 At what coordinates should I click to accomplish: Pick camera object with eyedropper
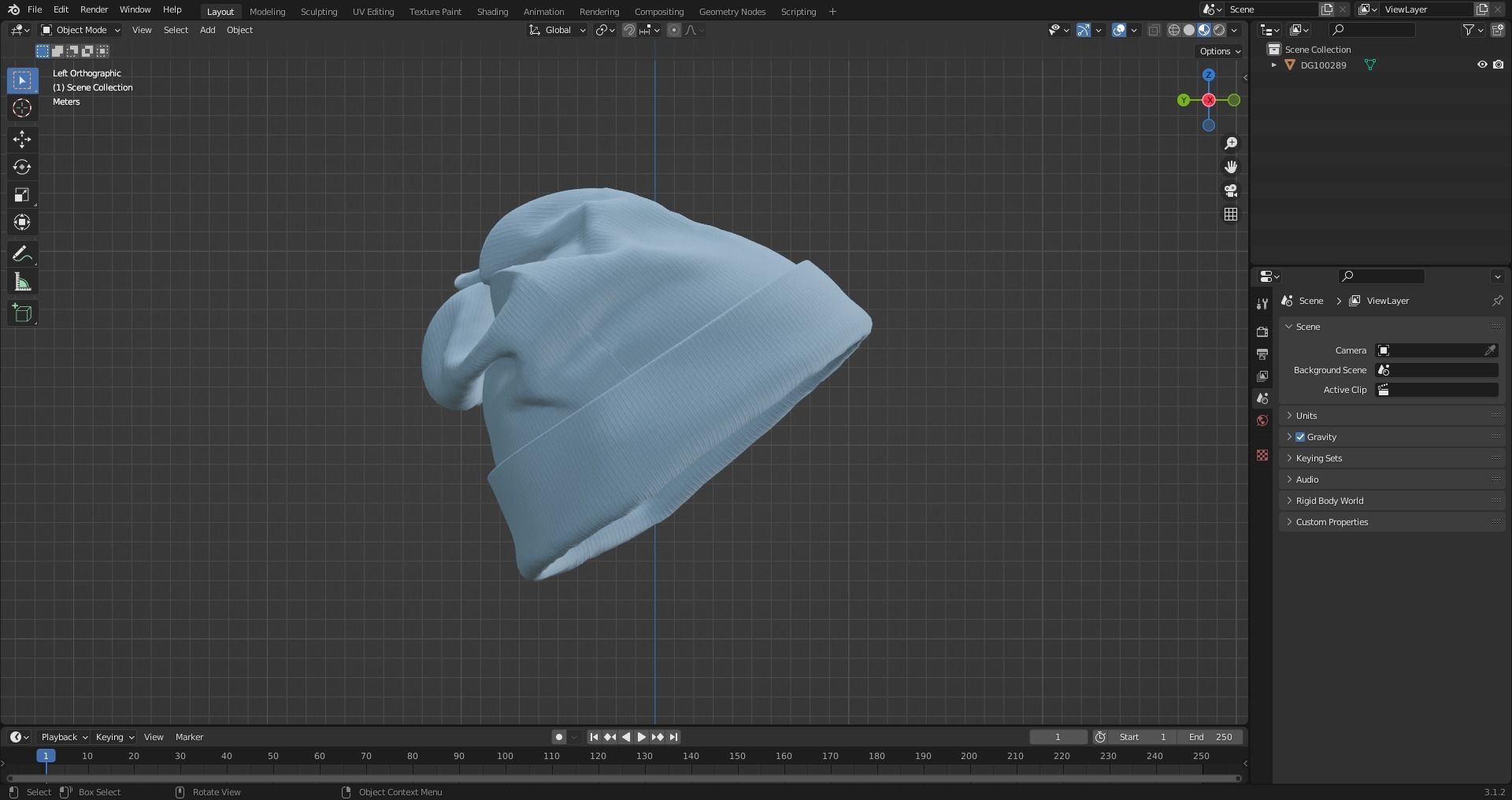click(x=1490, y=350)
